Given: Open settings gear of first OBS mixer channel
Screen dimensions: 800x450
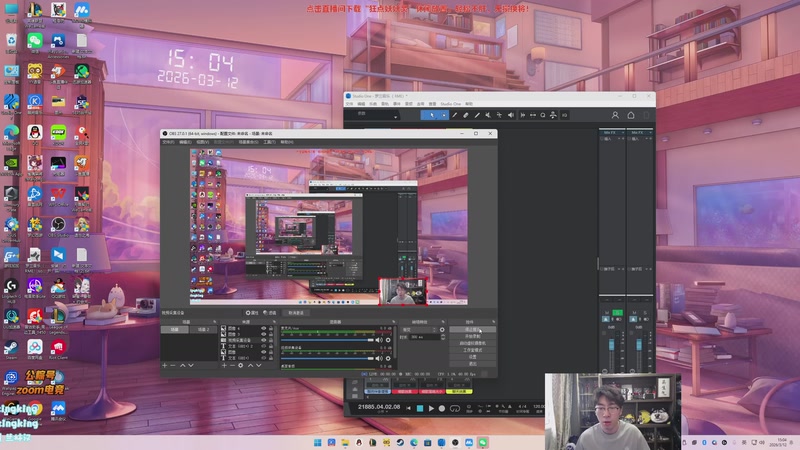Looking at the screenshot, I should pyautogui.click(x=388, y=340).
